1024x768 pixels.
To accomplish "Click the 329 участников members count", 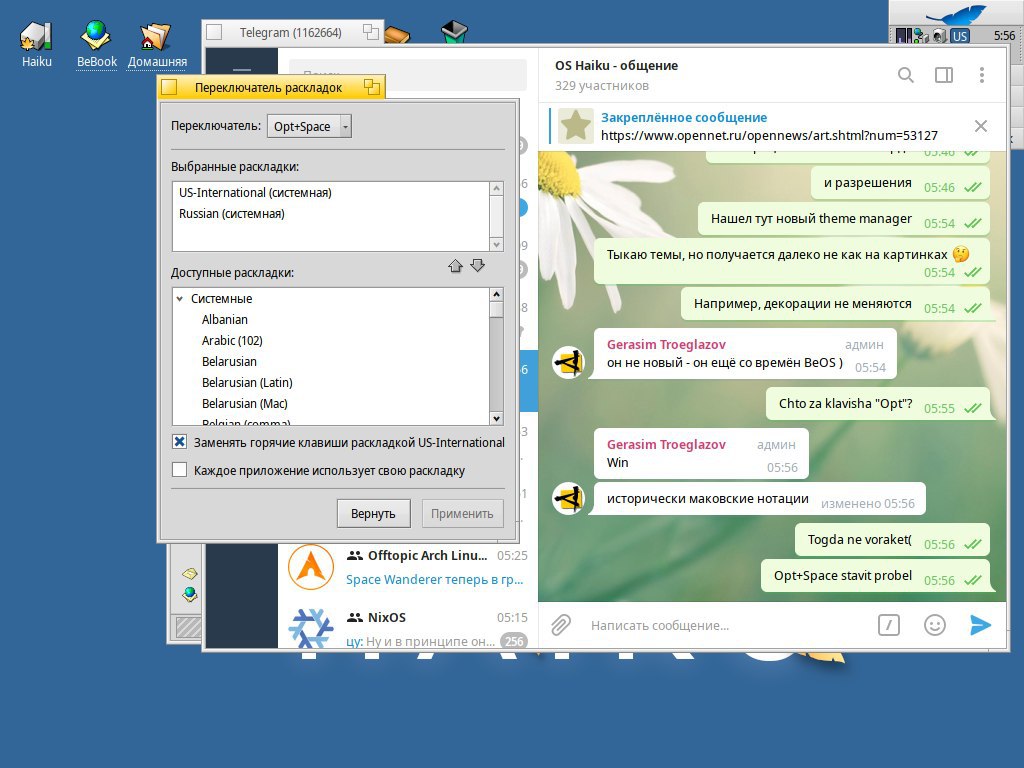I will pos(601,86).
